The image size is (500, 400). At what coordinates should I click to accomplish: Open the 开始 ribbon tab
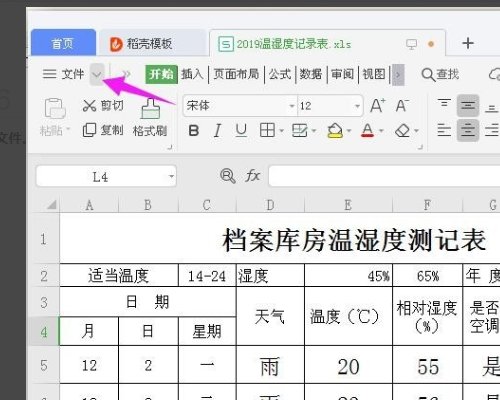click(x=161, y=74)
